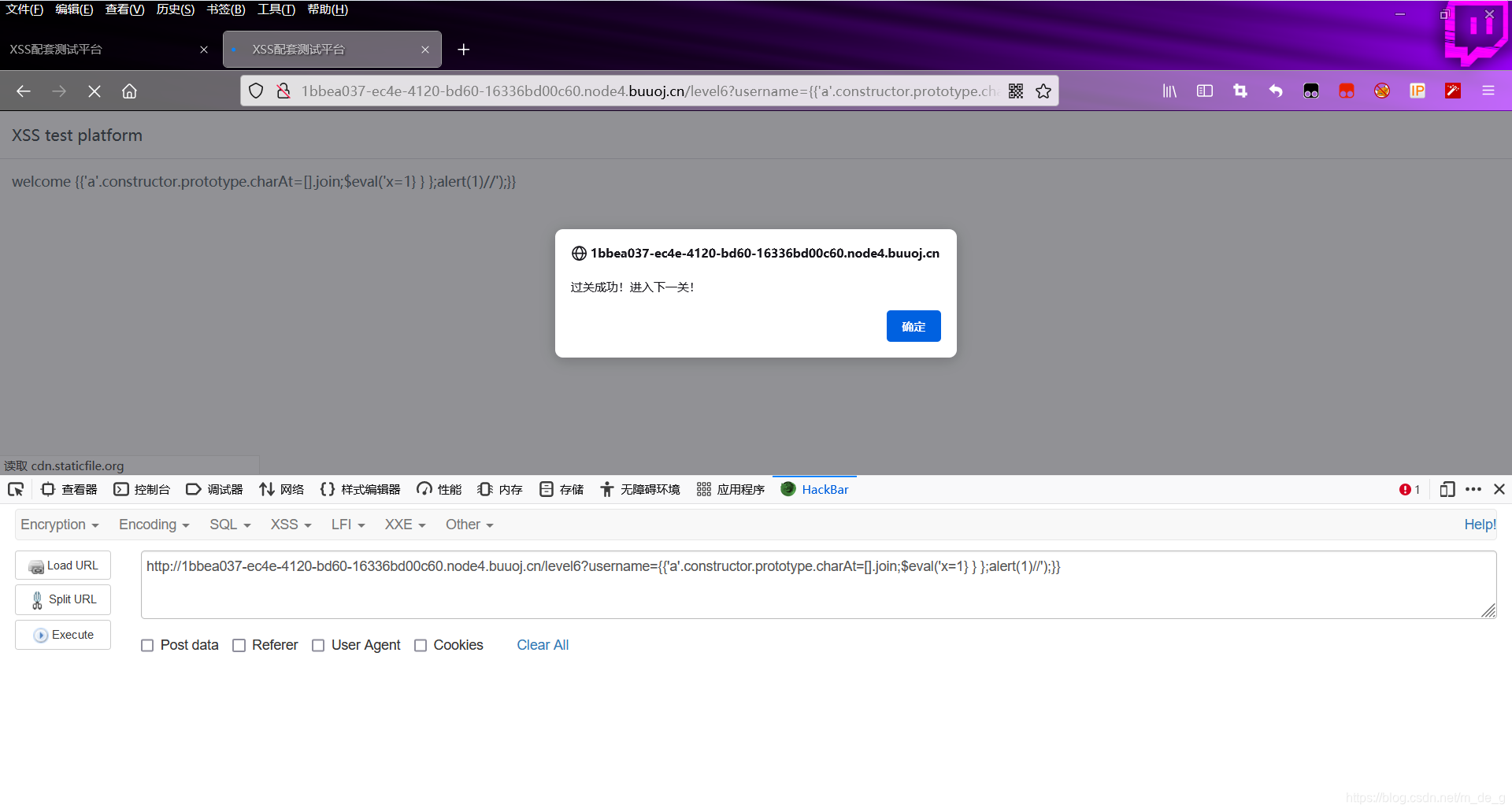Open a new tab with plus button
The image size is (1512, 812).
point(464,50)
